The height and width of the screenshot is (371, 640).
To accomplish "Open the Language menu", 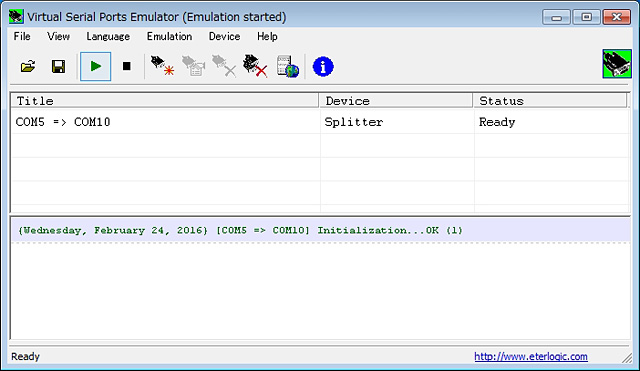I will tap(108, 36).
